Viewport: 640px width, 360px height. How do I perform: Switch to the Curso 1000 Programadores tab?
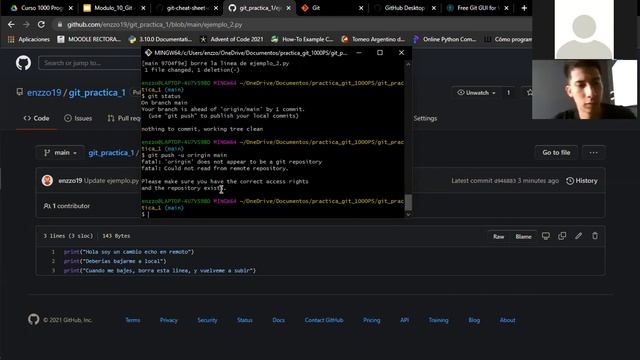36,8
